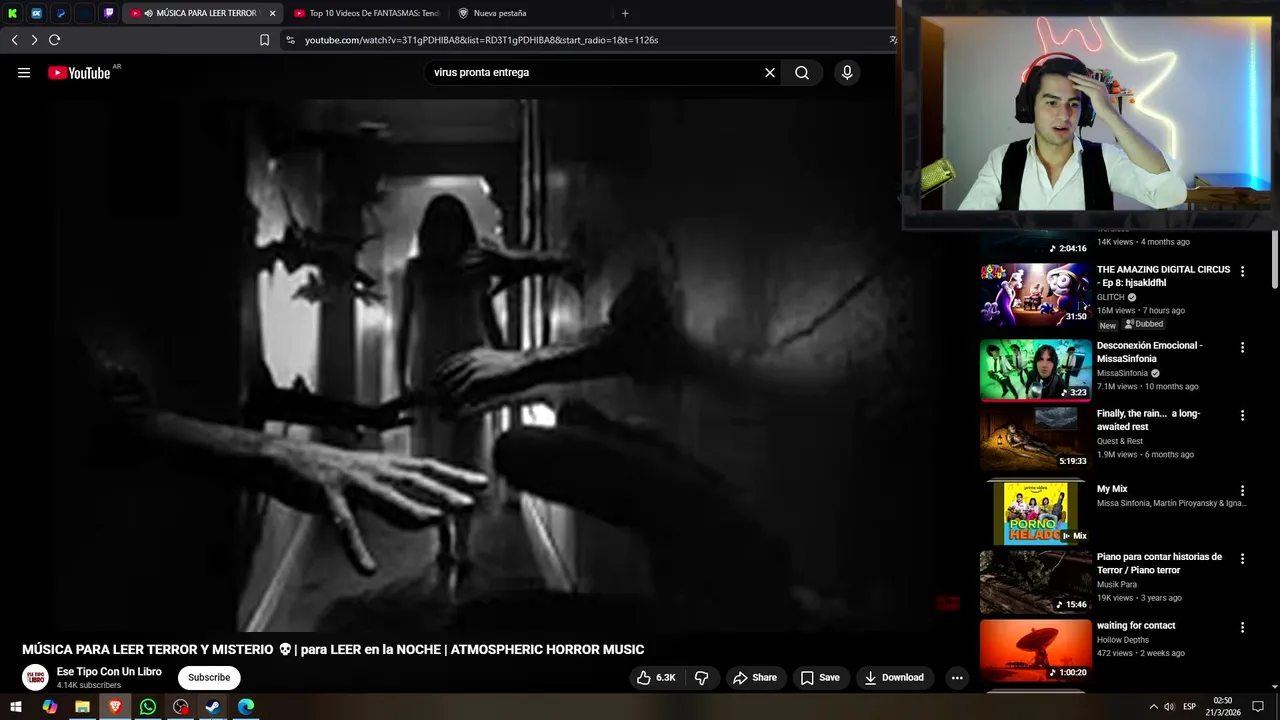Switch to pinned Kick tab

click(x=13, y=13)
